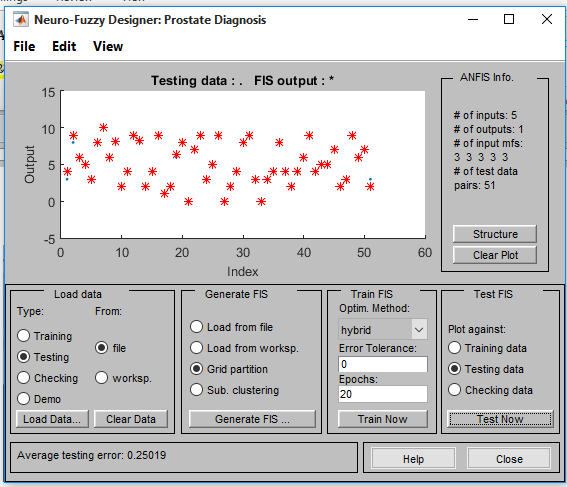Click the Average testing error status text
Viewport: 567px width, 487px height.
click(x=91, y=455)
